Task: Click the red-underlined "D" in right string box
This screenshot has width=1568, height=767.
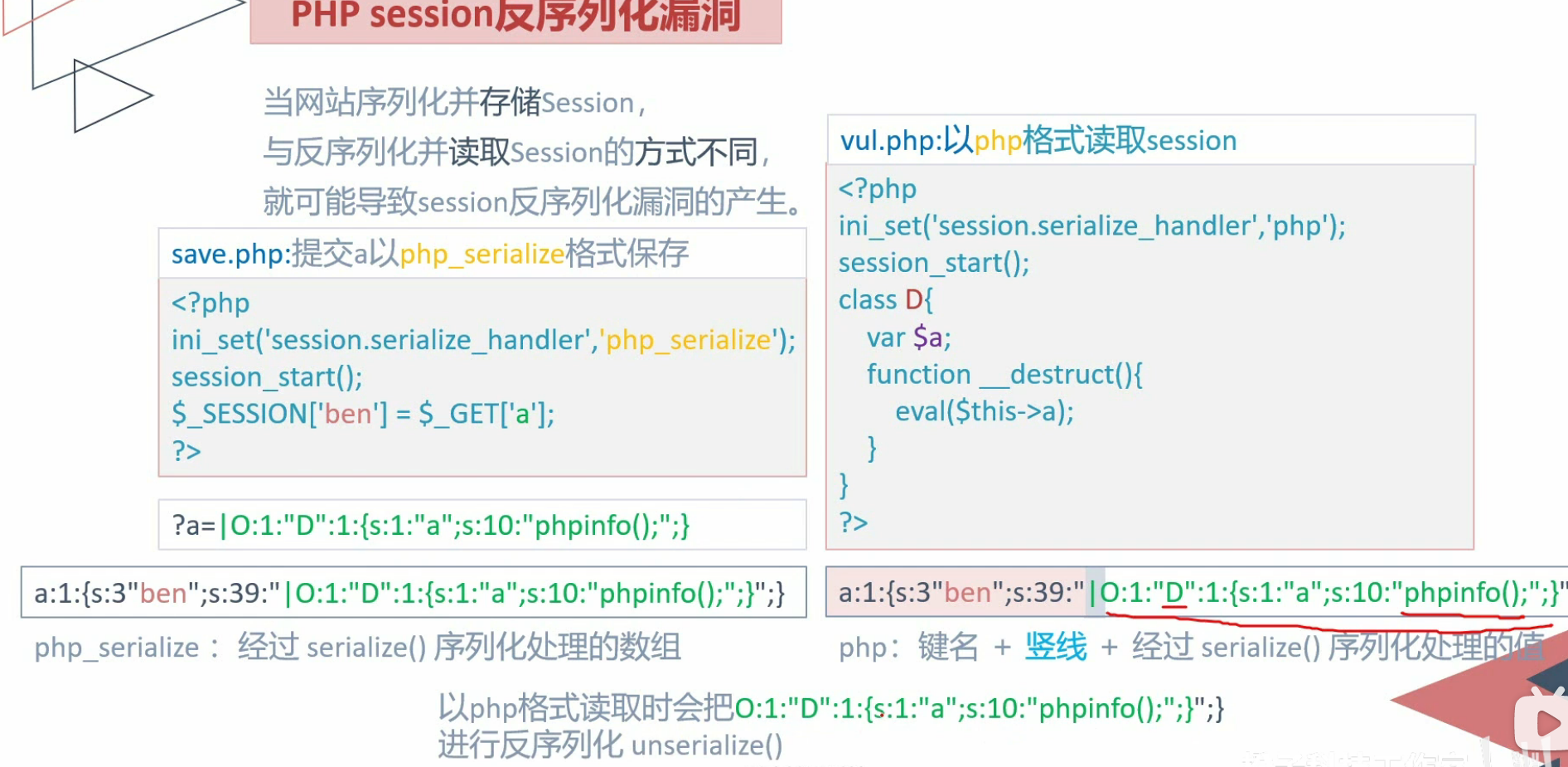Action: tap(1174, 593)
